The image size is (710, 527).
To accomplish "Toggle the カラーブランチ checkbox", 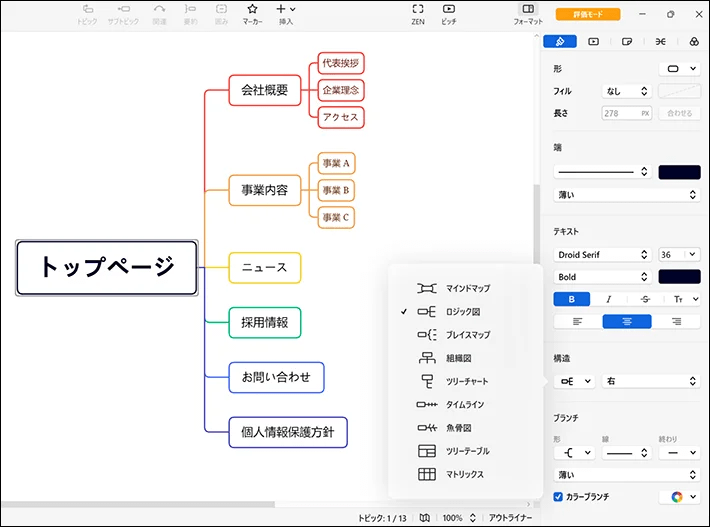I will click(558, 496).
